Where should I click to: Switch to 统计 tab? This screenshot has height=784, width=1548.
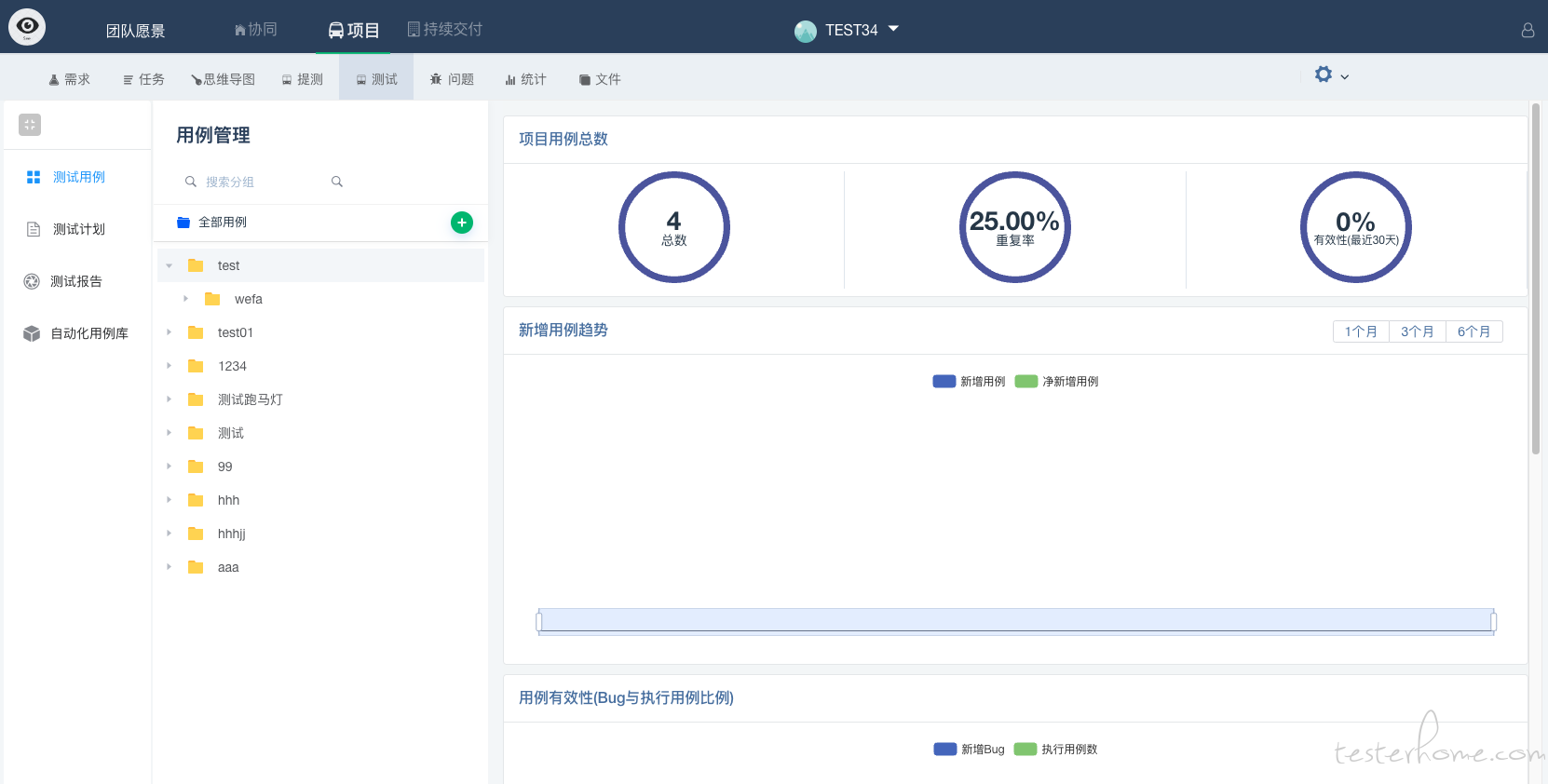pyautogui.click(x=525, y=79)
